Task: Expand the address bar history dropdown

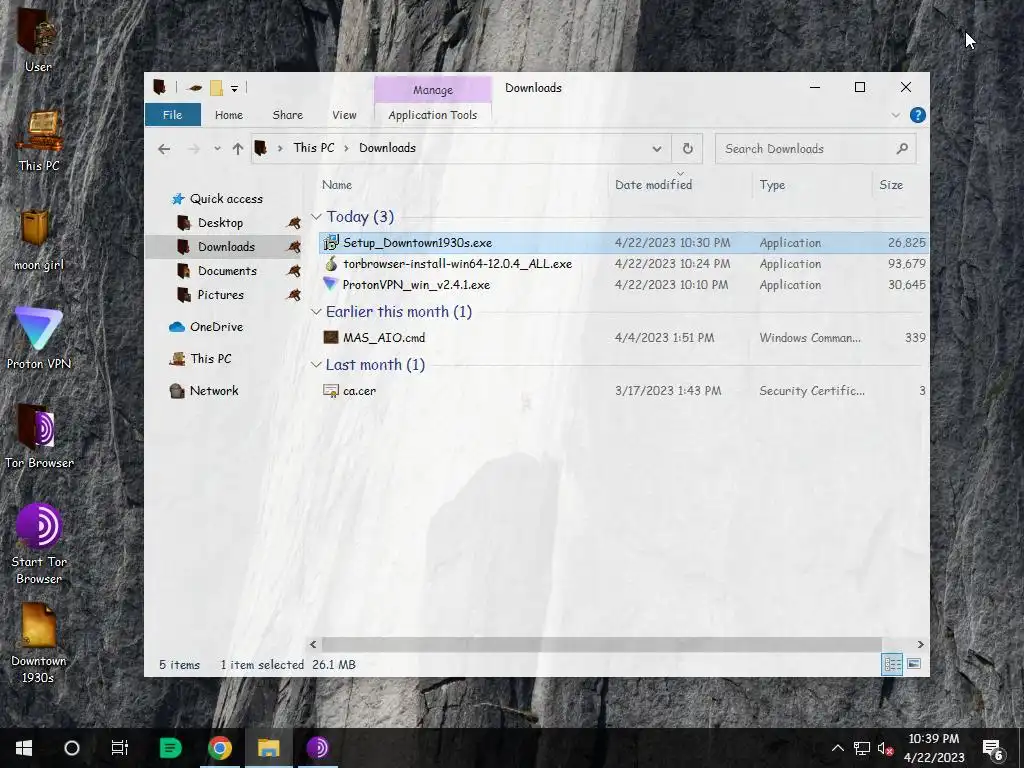Action: pyautogui.click(x=656, y=149)
